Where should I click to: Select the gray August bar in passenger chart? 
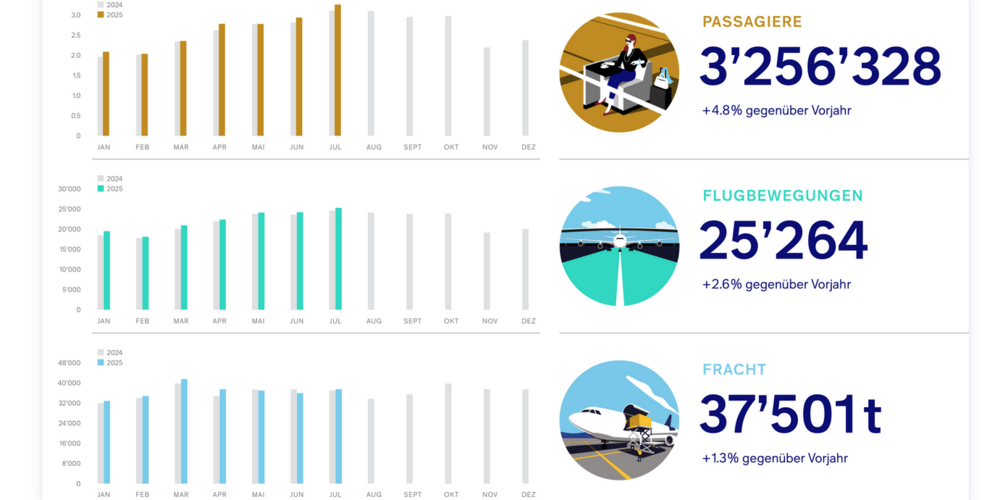coord(371,73)
